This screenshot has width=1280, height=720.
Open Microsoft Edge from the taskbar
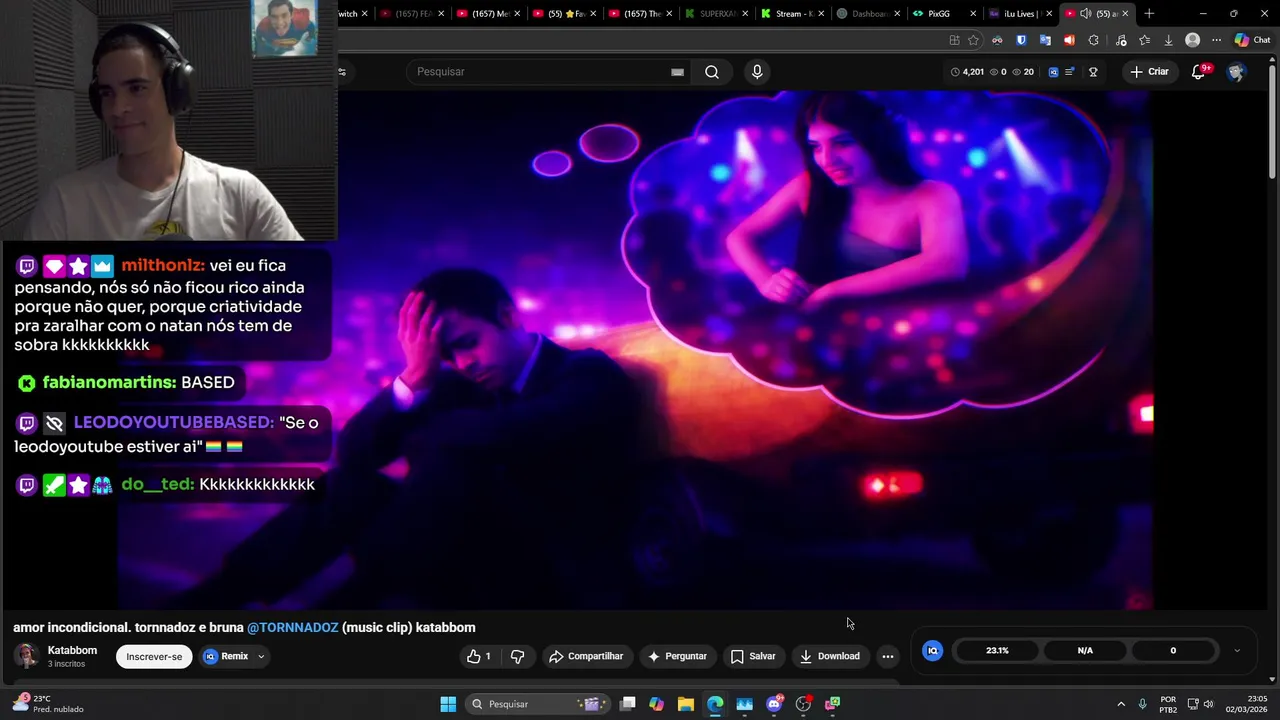pos(715,704)
